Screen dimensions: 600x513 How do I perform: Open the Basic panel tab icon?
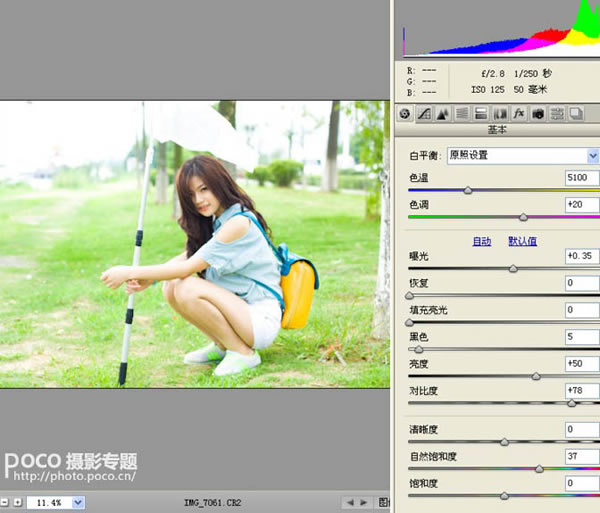click(x=404, y=114)
